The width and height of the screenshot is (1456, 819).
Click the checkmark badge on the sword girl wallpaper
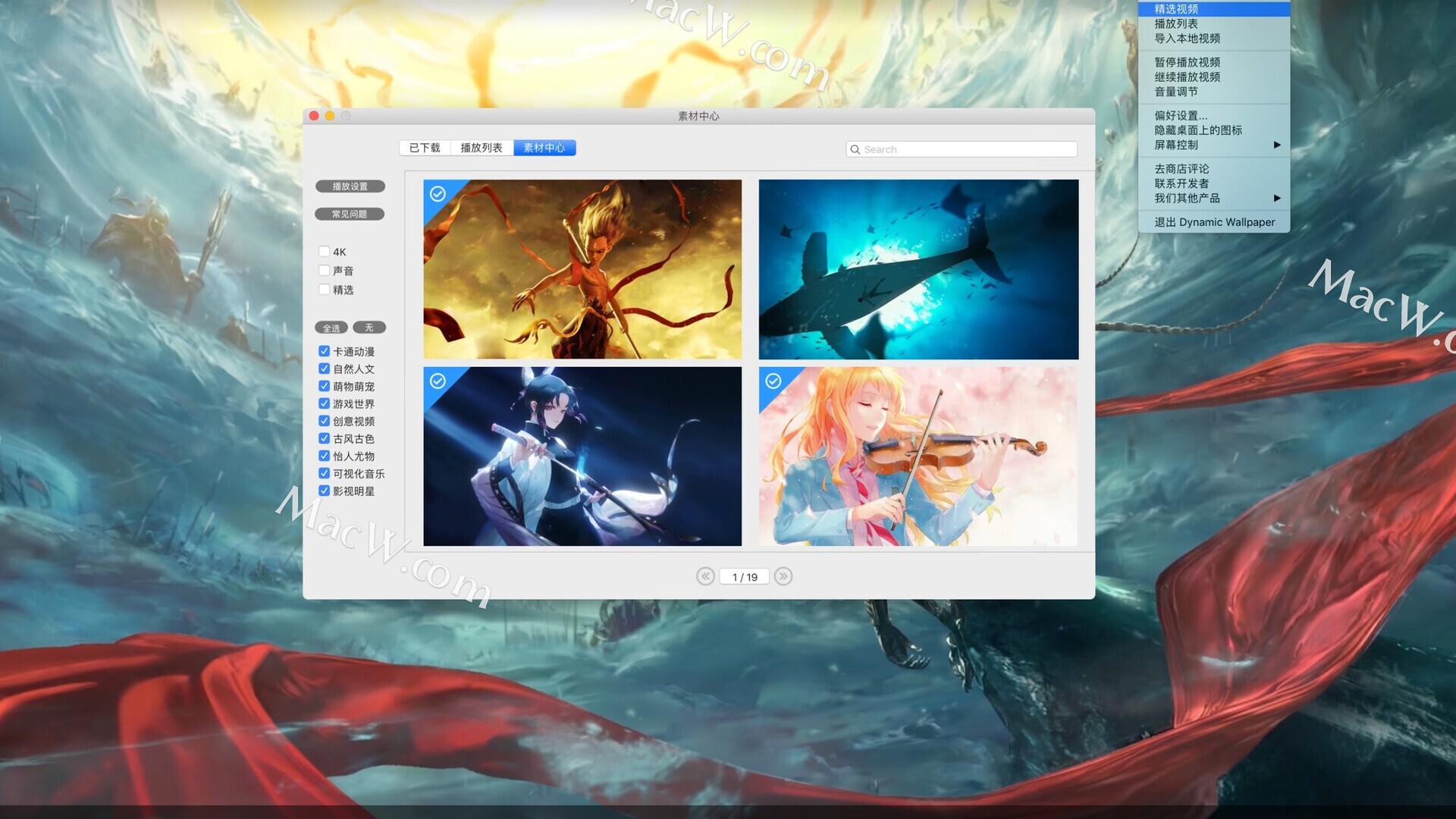[438, 381]
